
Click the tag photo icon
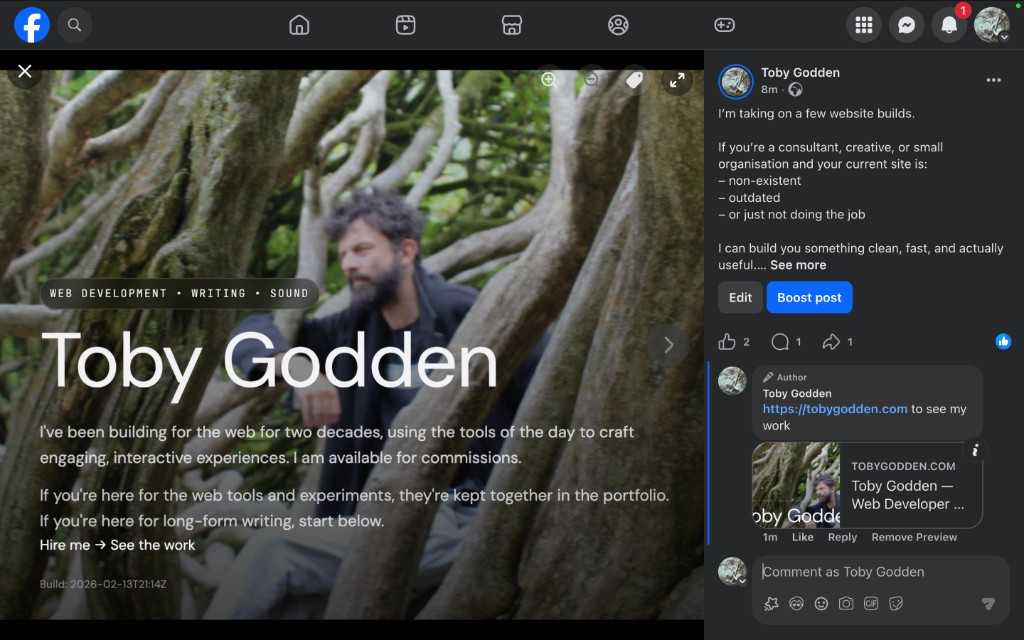634,80
